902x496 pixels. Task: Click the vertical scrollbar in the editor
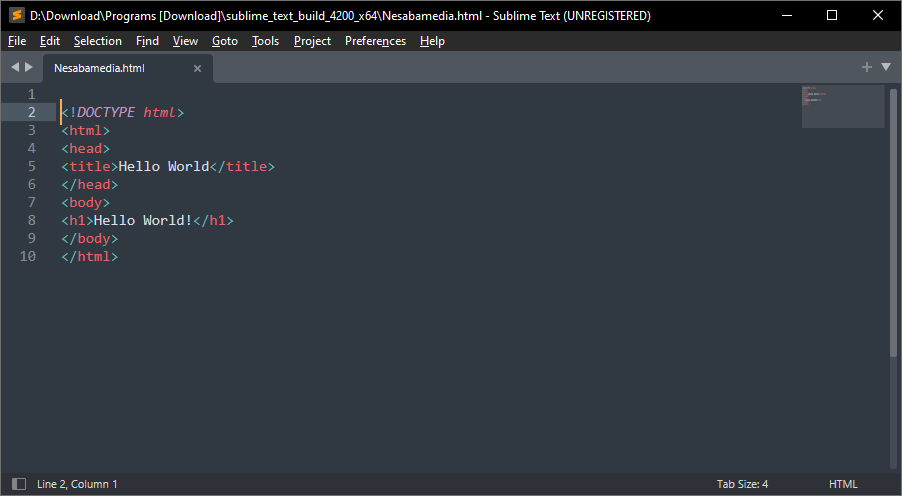coord(893,220)
